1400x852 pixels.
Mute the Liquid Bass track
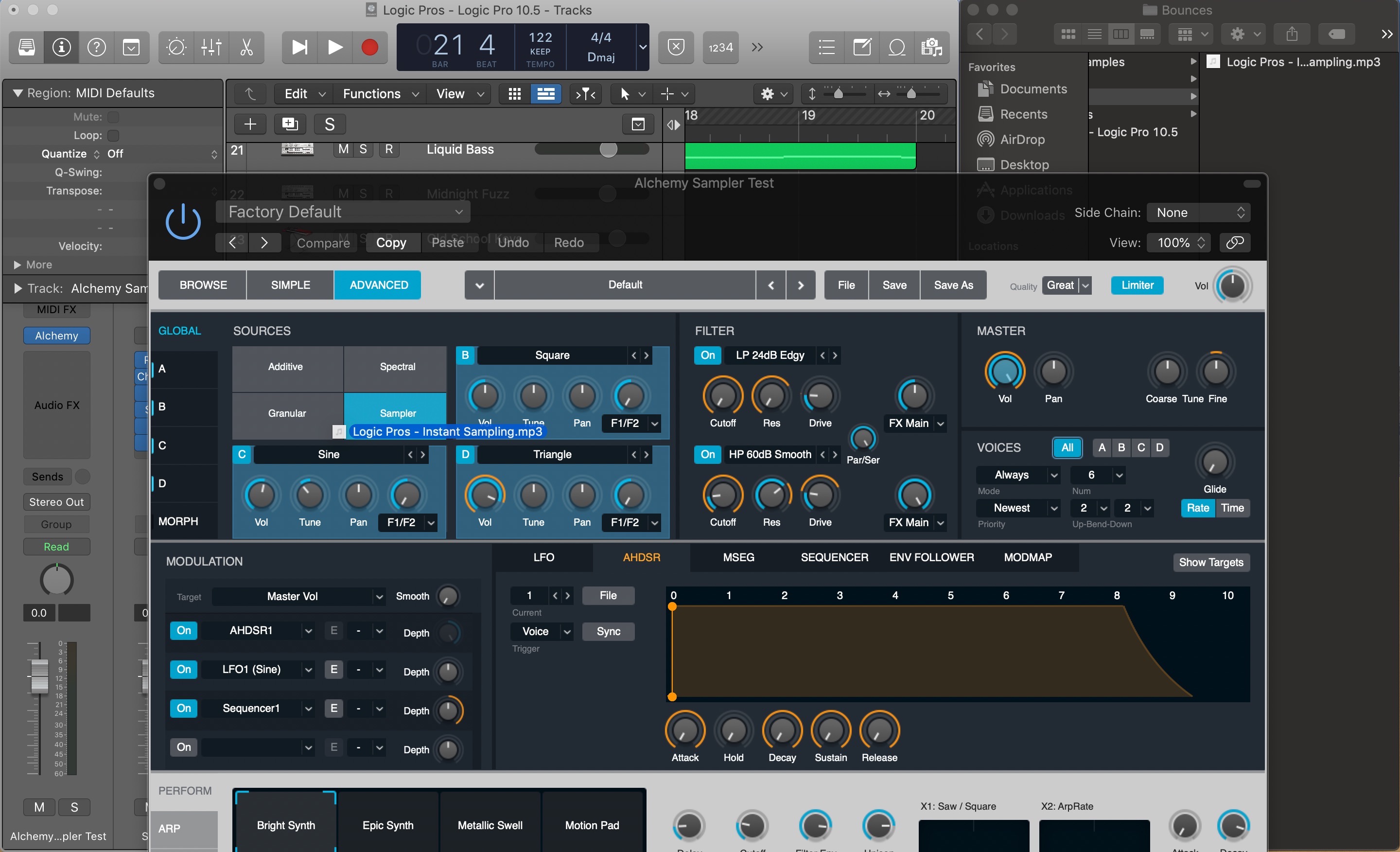point(343,149)
